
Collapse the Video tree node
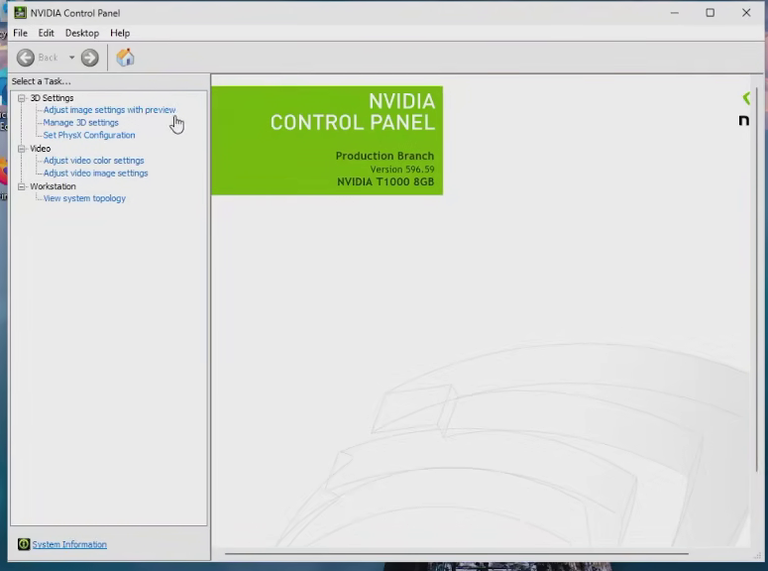[x=22, y=148]
